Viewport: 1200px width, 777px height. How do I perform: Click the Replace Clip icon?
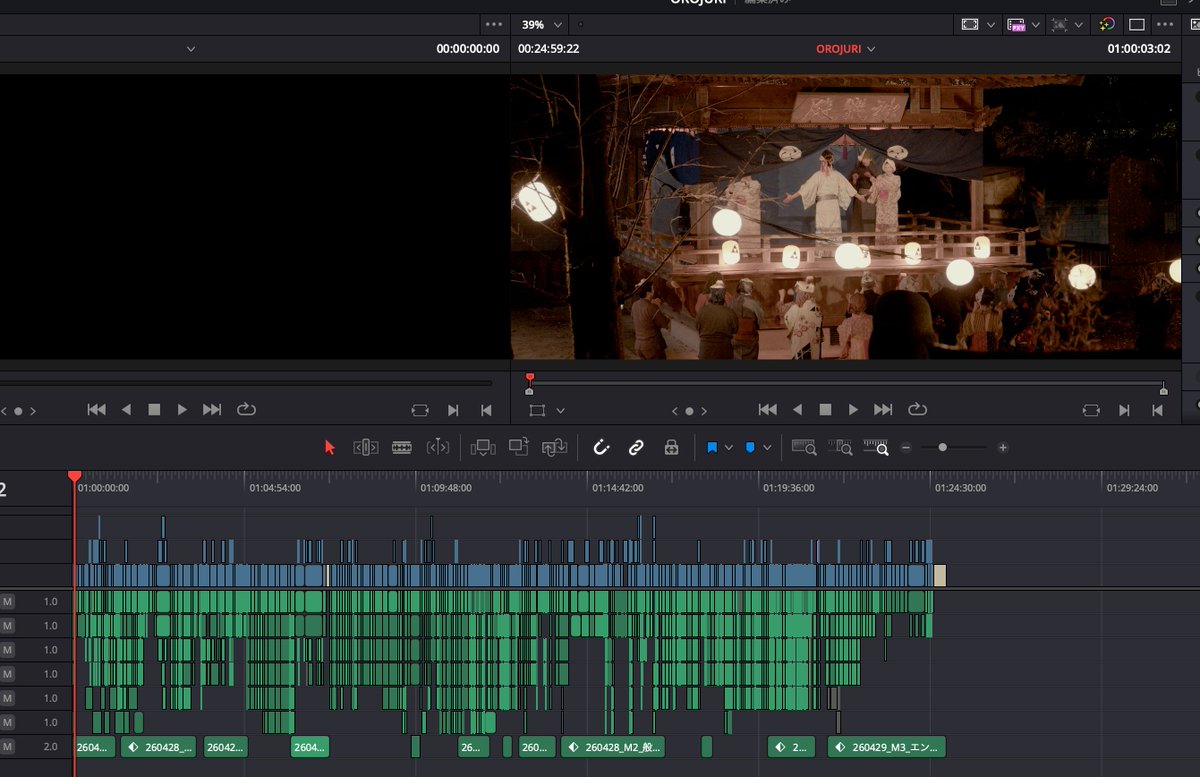[x=554, y=448]
